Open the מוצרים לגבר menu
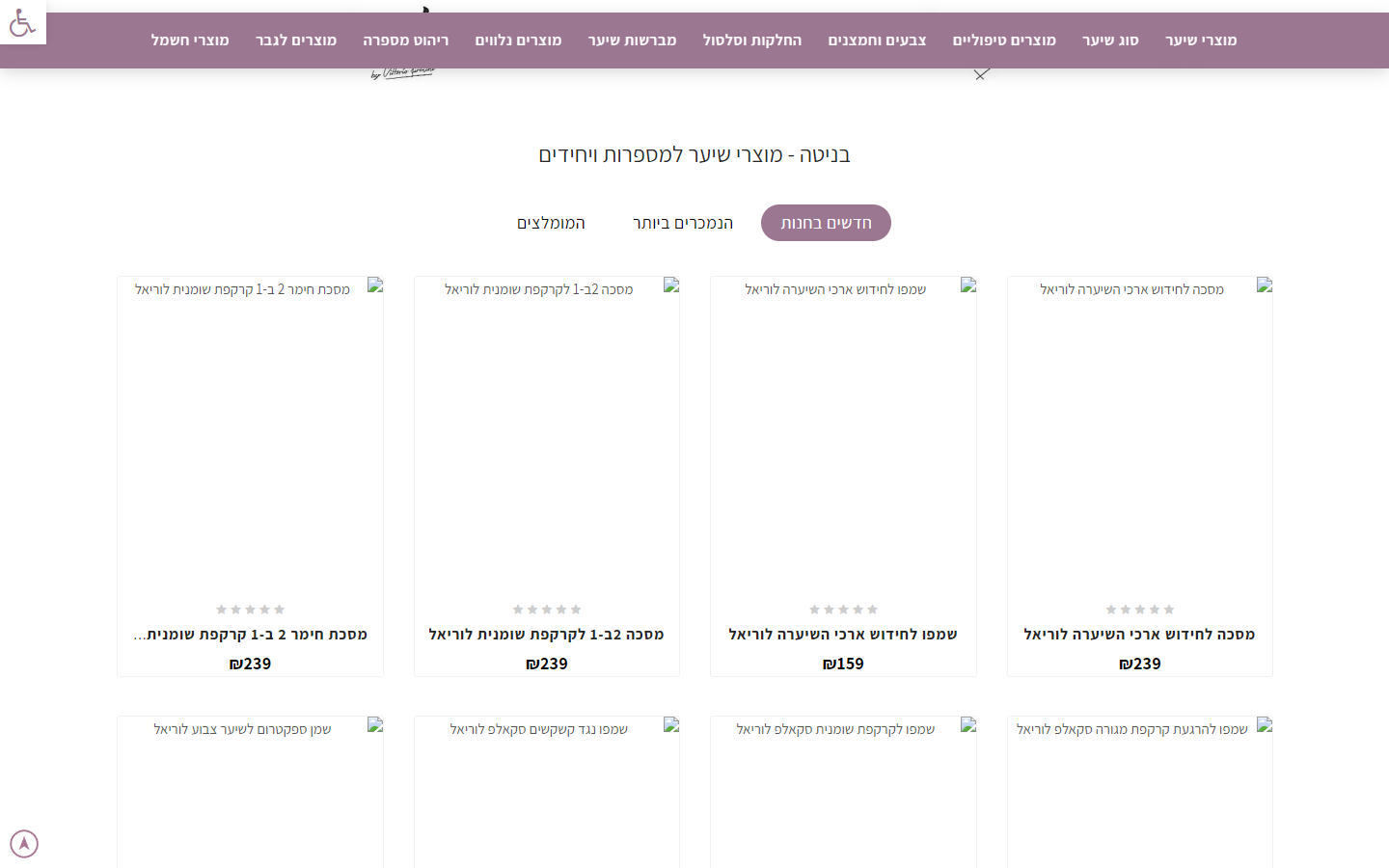The image size is (1389, 868). coord(296,41)
